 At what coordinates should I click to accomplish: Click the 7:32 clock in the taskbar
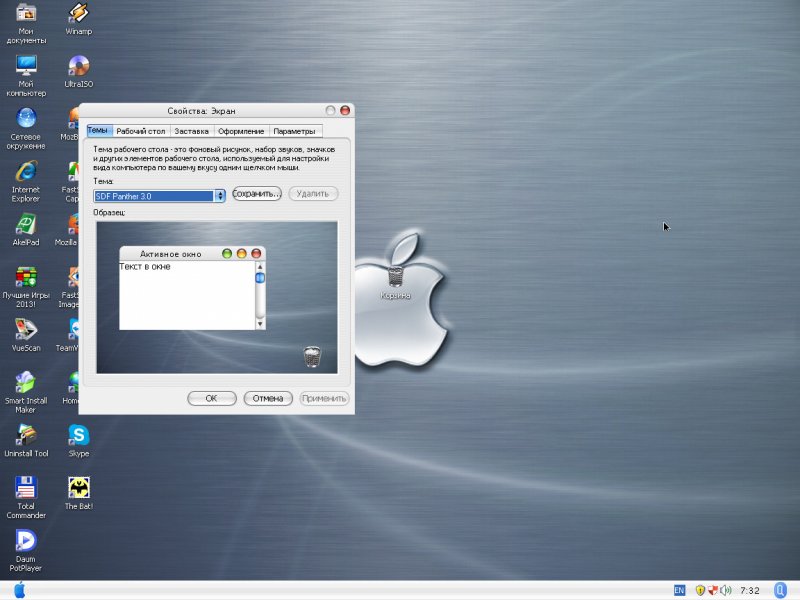(749, 590)
